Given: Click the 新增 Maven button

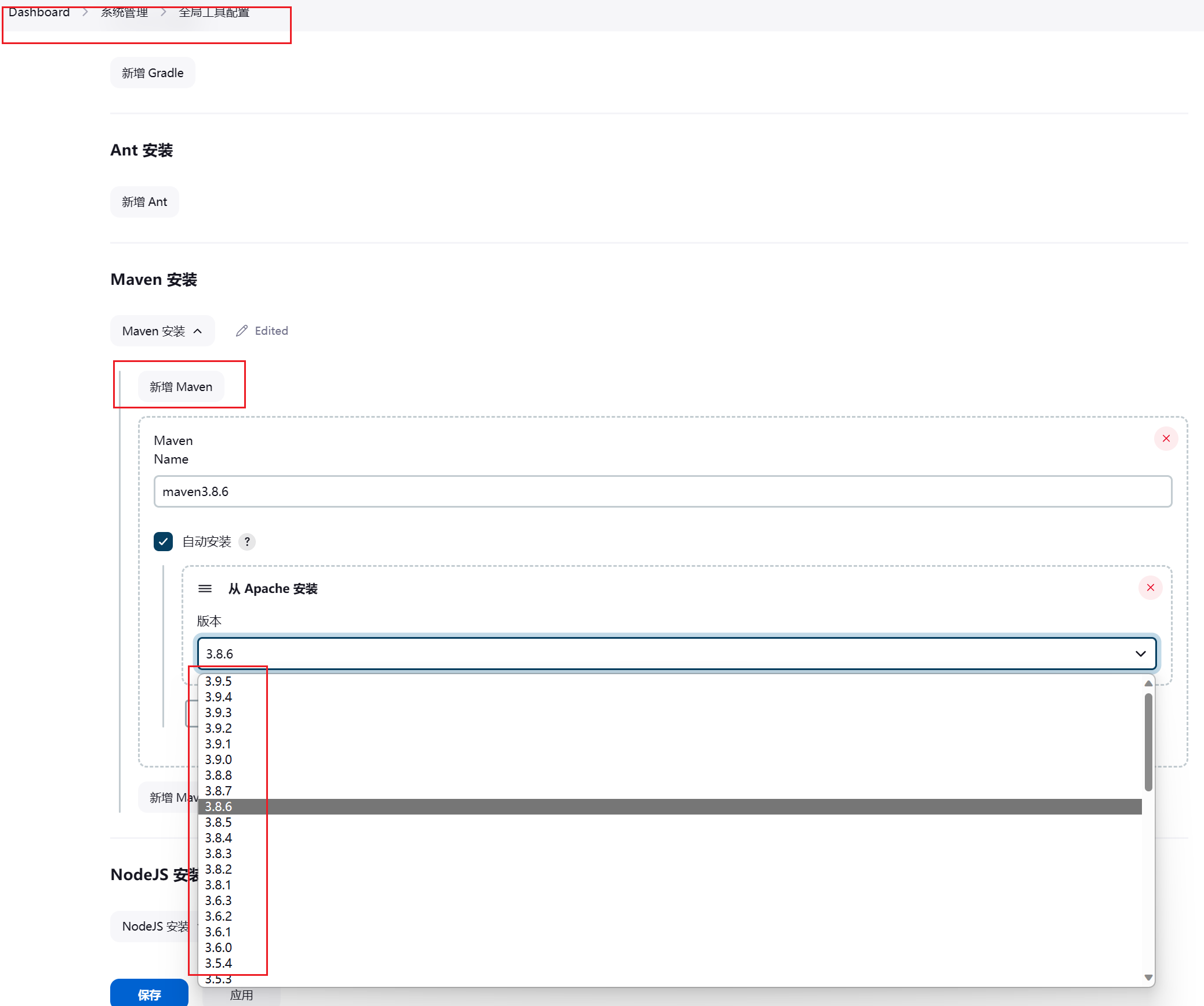Looking at the screenshot, I should [x=181, y=386].
